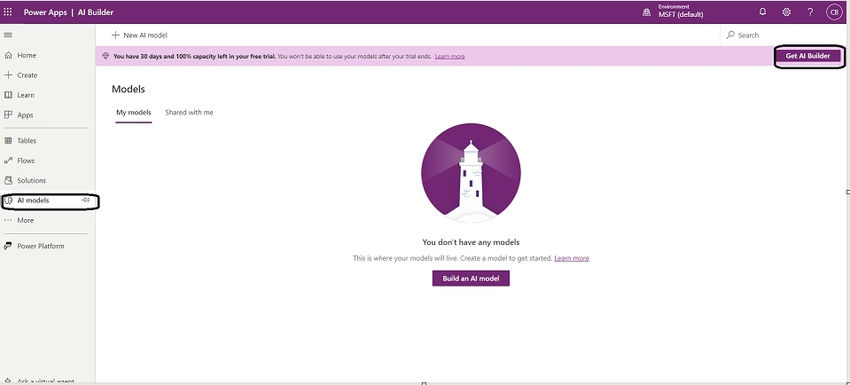Open the app launcher waffle icon
The width and height of the screenshot is (850, 385).
click(x=8, y=12)
